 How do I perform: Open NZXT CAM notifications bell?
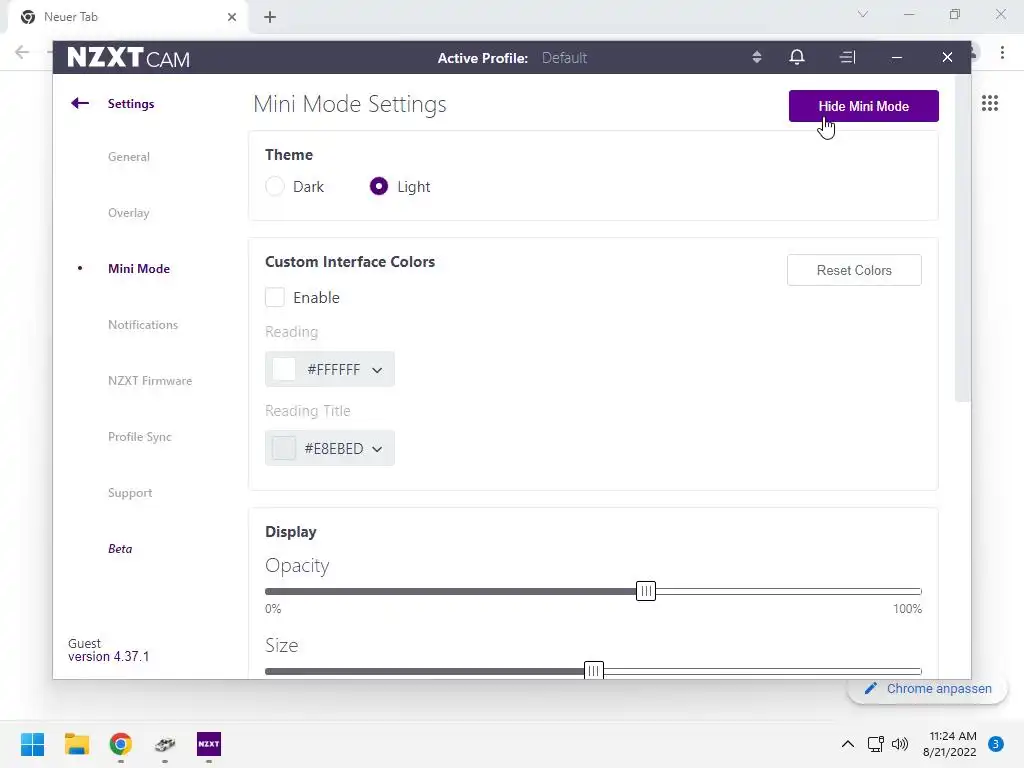pyautogui.click(x=797, y=57)
